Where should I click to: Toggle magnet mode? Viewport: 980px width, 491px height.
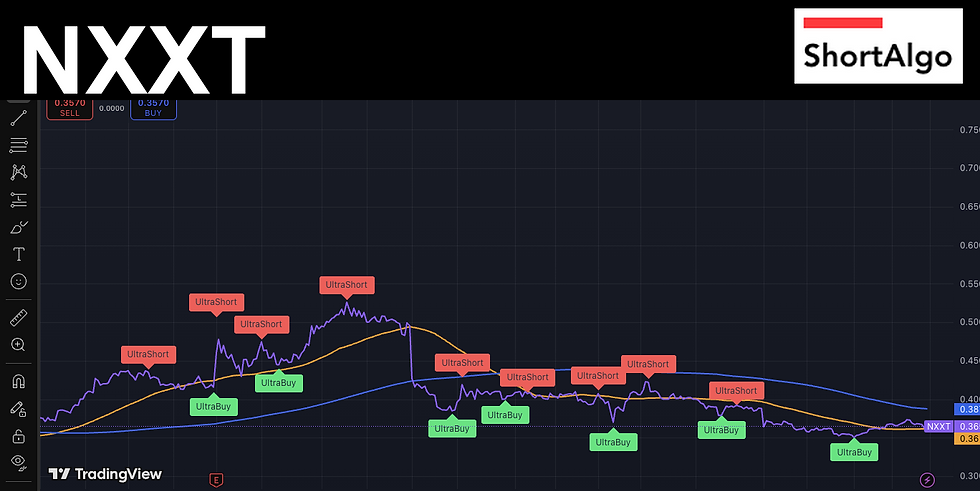click(x=18, y=381)
